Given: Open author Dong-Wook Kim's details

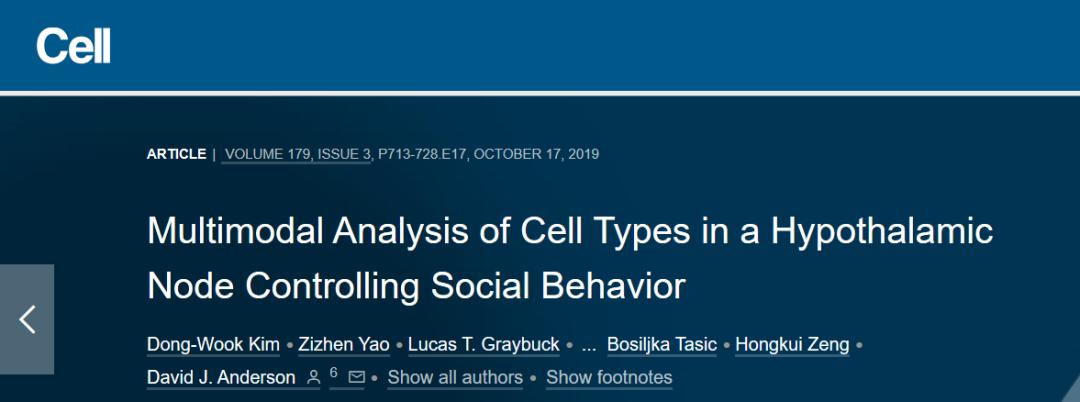Looking at the screenshot, I should (x=214, y=345).
